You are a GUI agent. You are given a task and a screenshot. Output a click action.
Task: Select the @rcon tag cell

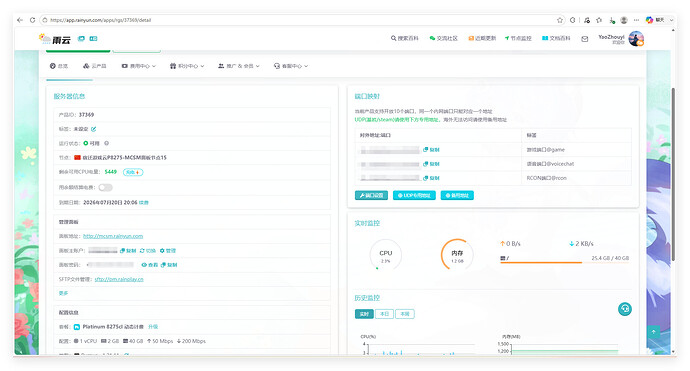[x=547, y=178]
